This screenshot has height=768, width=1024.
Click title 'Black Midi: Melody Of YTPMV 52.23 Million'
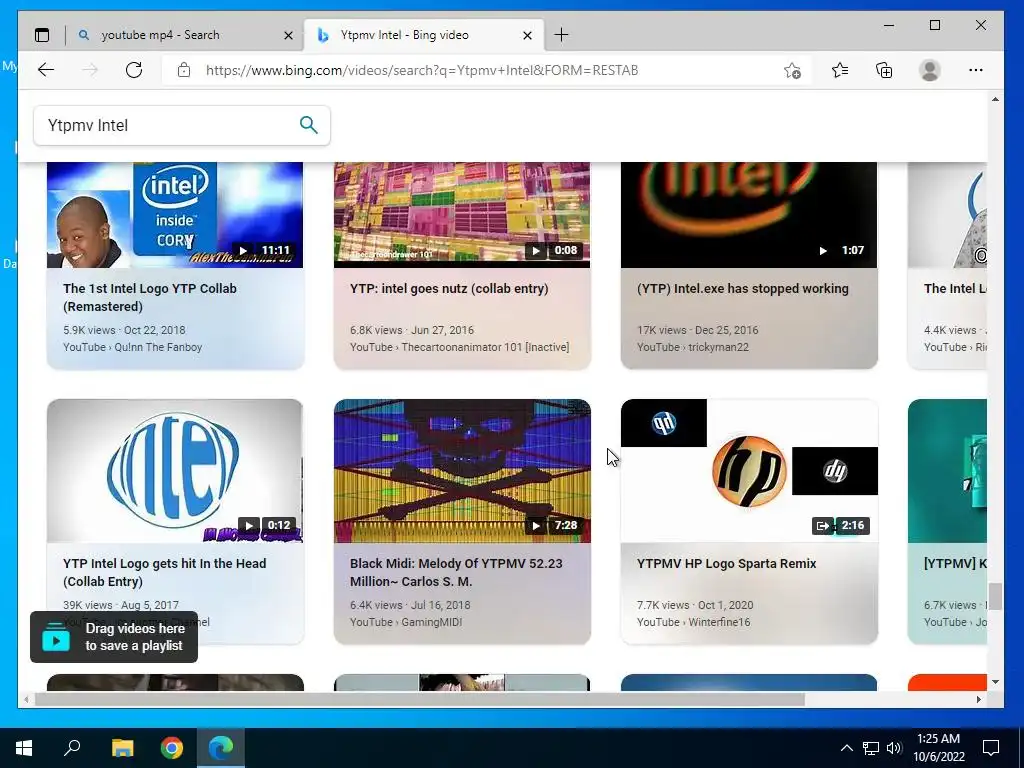pyautogui.click(x=456, y=572)
